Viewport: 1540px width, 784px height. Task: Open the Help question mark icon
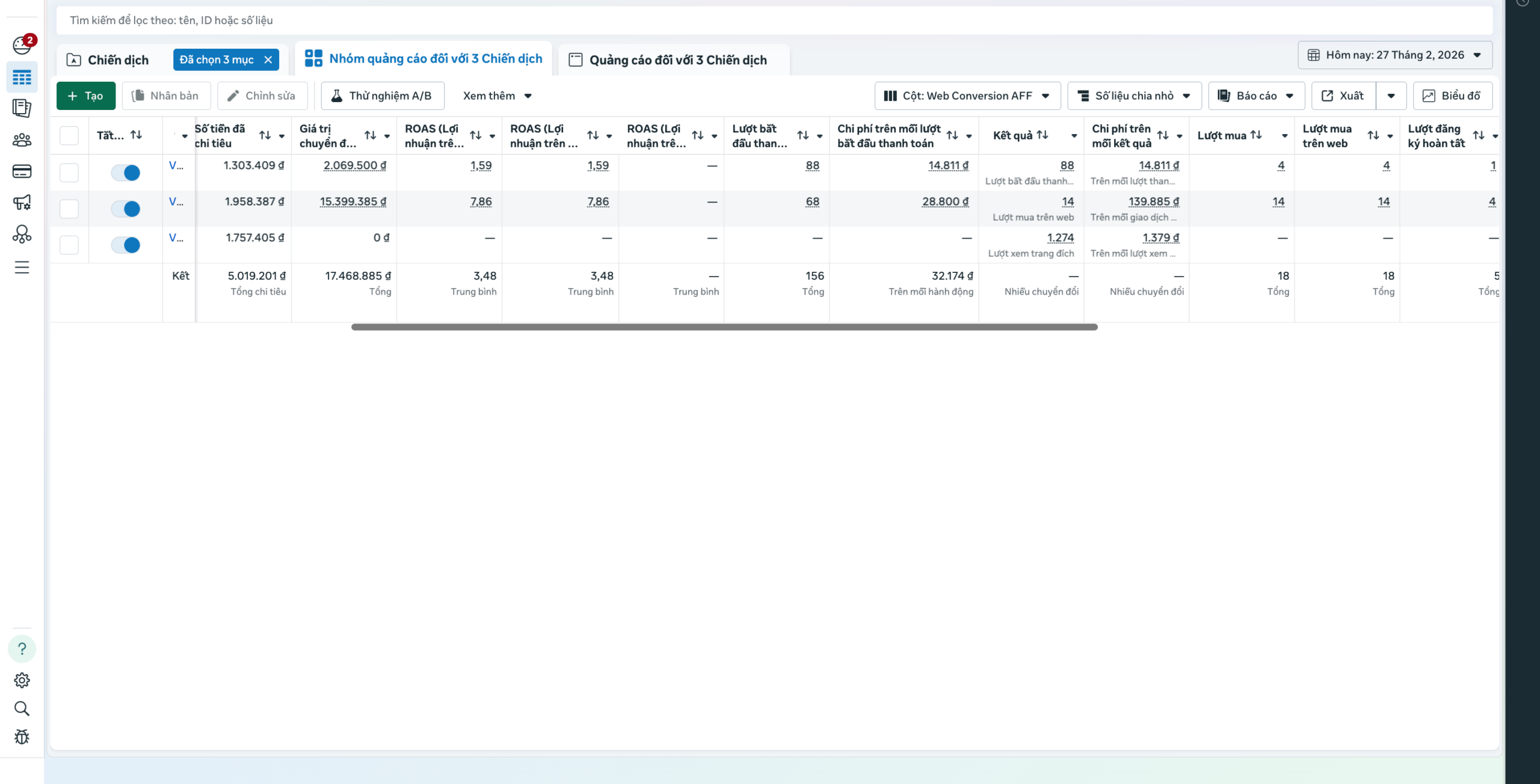[x=22, y=649]
